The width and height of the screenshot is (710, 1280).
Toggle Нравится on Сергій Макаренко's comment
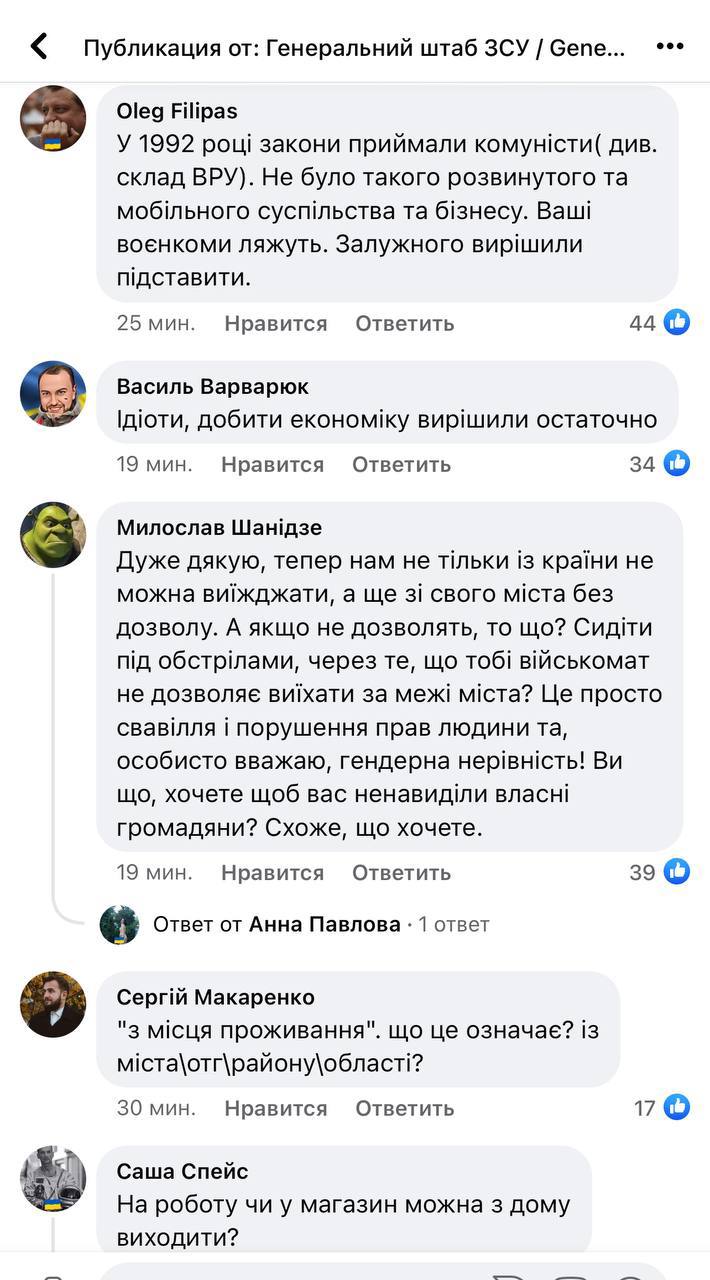[x=276, y=1108]
